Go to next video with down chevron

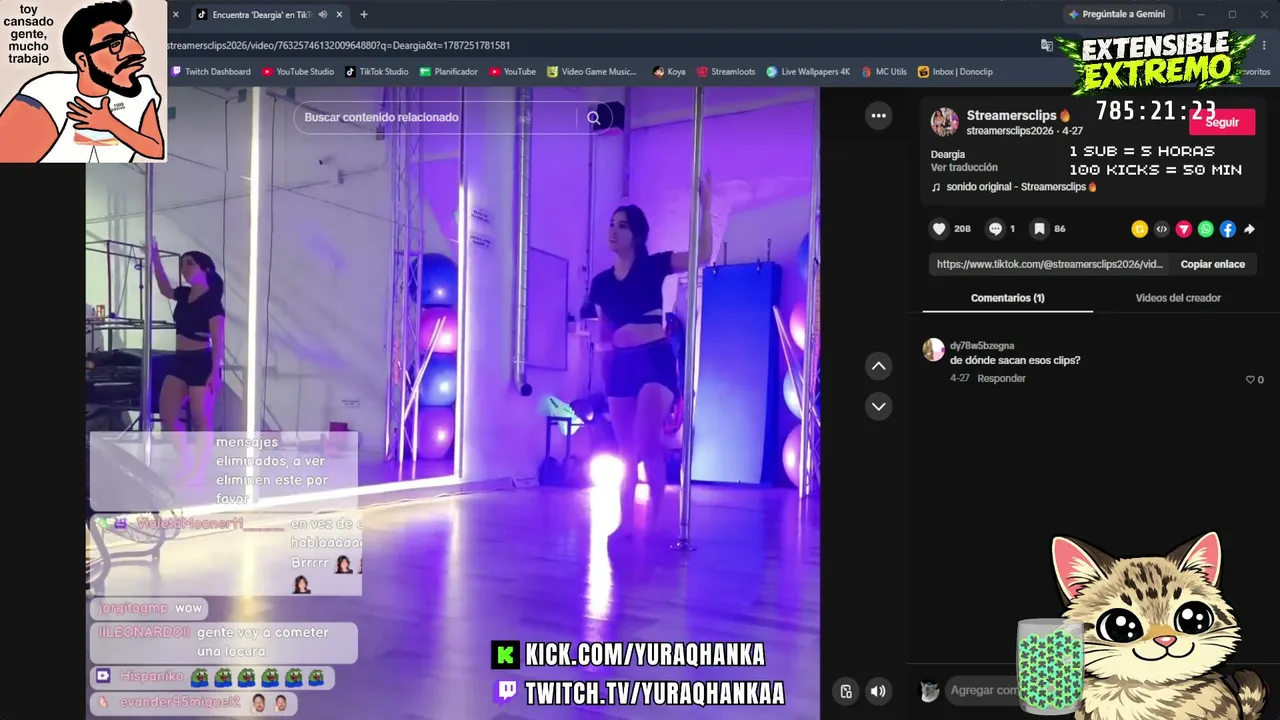[878, 406]
